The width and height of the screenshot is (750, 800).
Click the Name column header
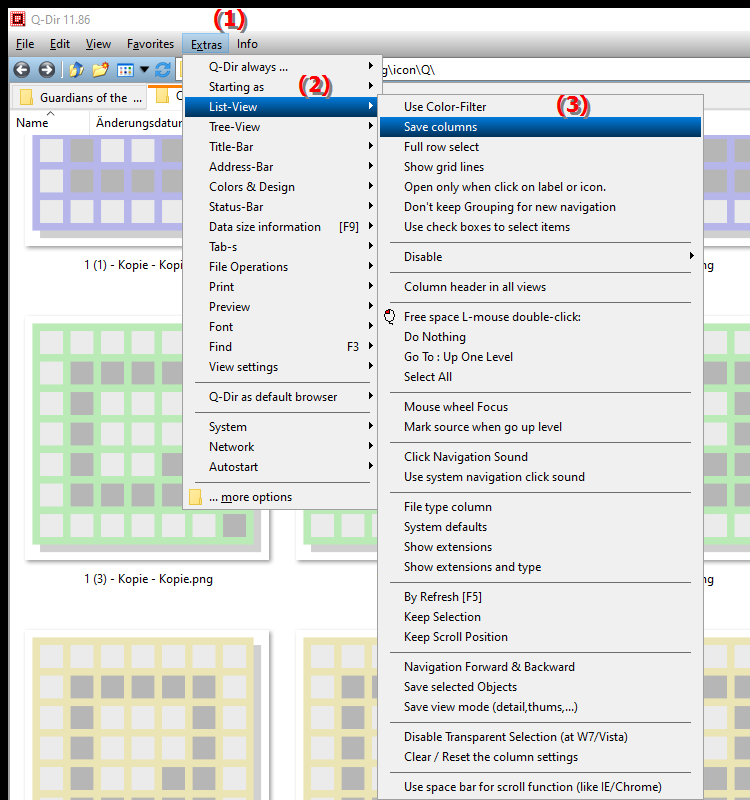[32, 123]
